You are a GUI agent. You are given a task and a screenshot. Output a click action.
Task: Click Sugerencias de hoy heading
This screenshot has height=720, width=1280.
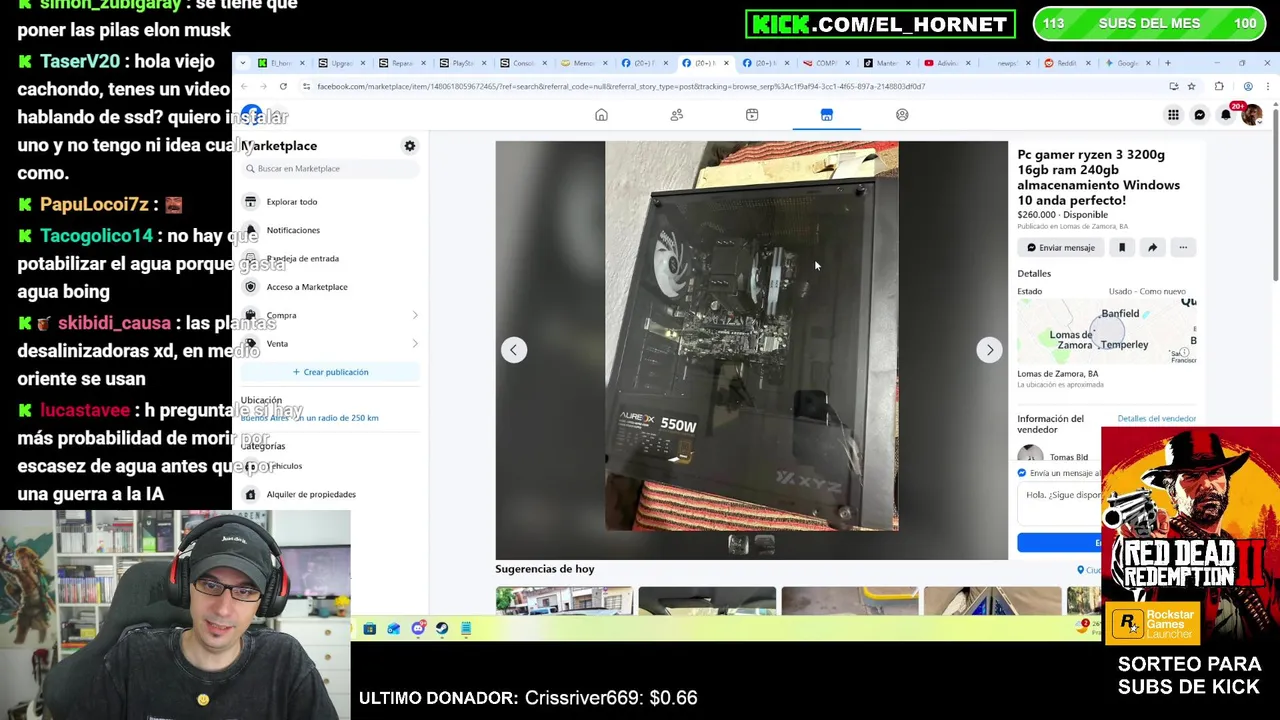(x=544, y=569)
